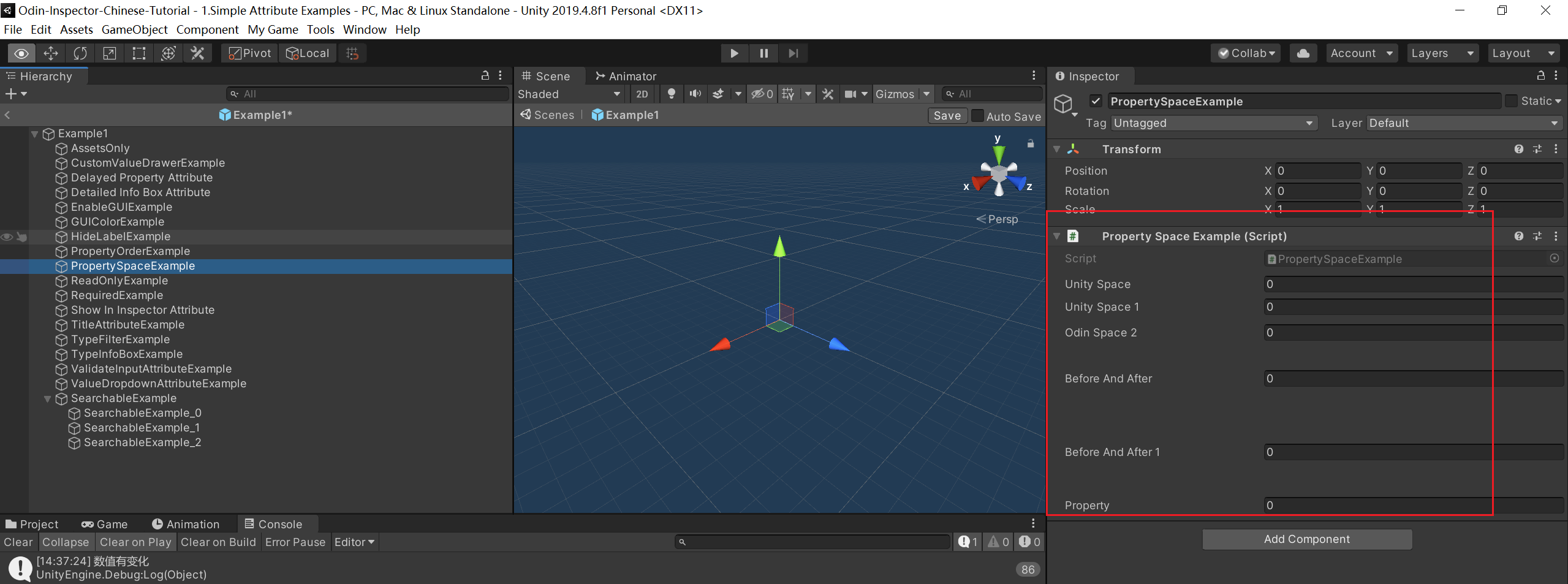This screenshot has height=584, width=1568.
Task: Lock the scene gizmo rotation
Action: point(1031,143)
